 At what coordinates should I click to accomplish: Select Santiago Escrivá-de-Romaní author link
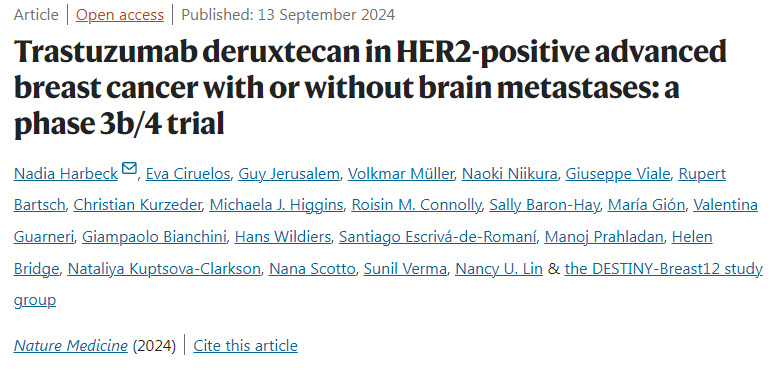pos(437,236)
